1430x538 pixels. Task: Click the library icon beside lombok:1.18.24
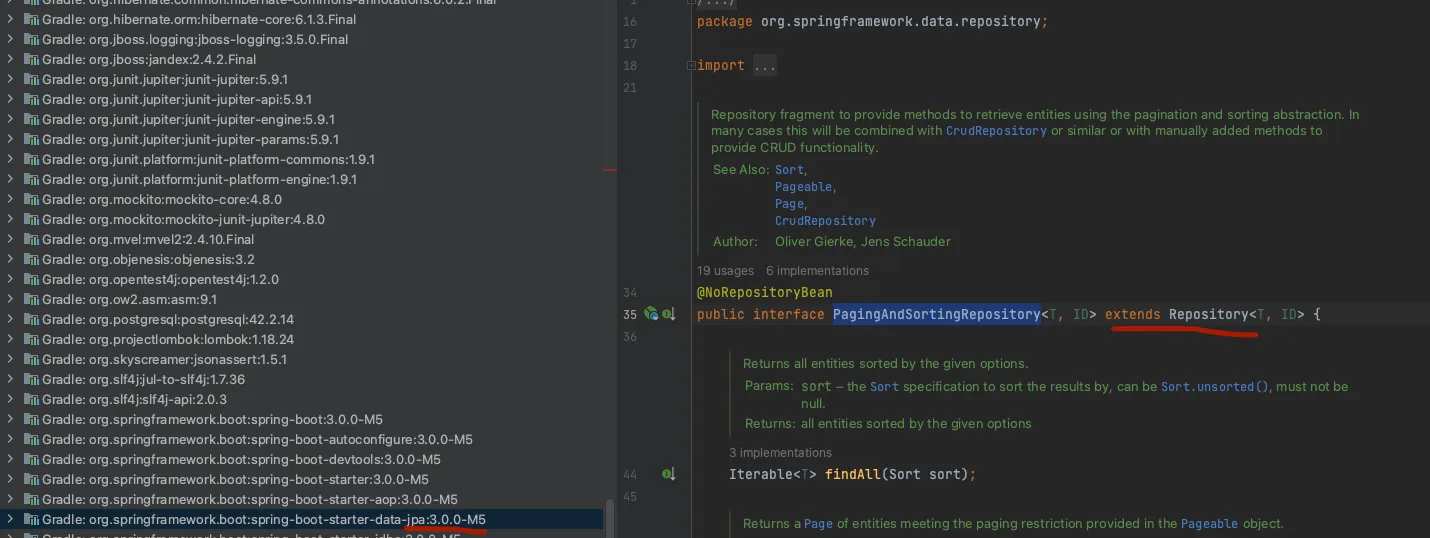pos(31,339)
